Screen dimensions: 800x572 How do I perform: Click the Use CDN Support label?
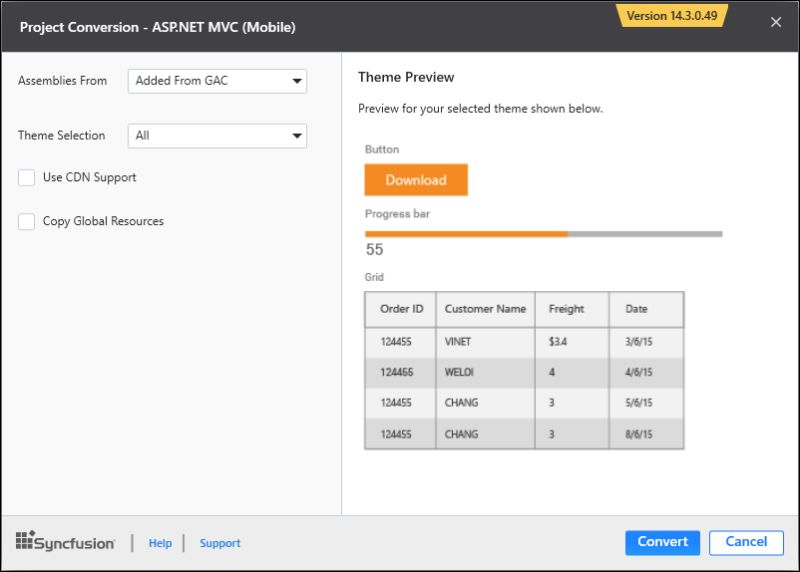coord(89,178)
